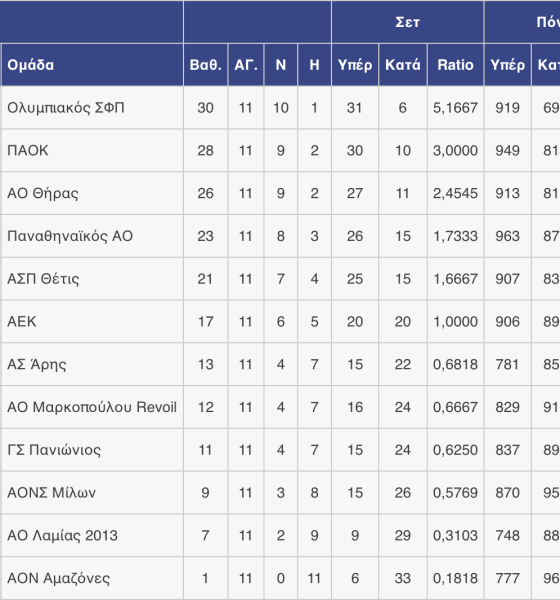Select the ΑΓ. column header
Viewport: 560px width, 600px height.
(246, 65)
